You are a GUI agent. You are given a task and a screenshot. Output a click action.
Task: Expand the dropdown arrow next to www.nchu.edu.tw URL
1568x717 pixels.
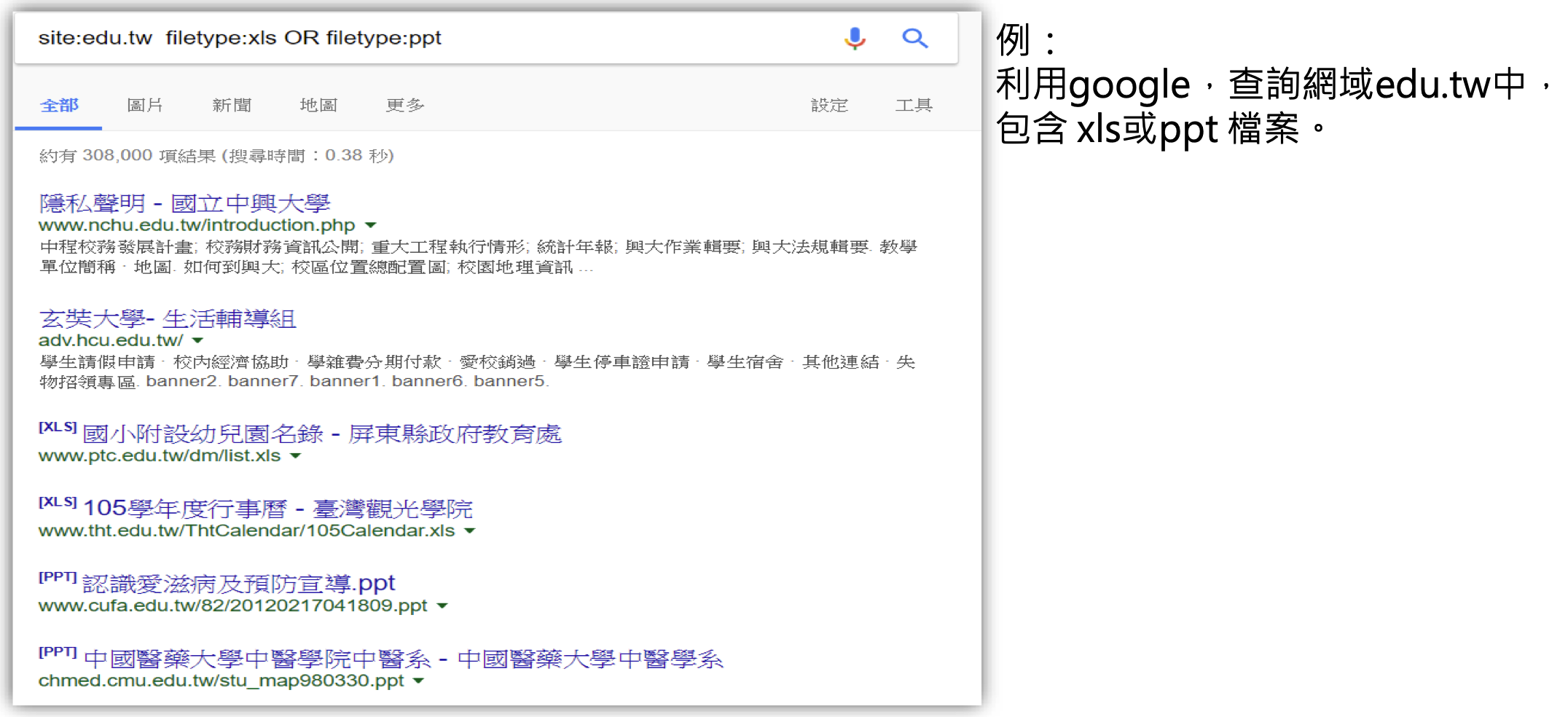372,225
